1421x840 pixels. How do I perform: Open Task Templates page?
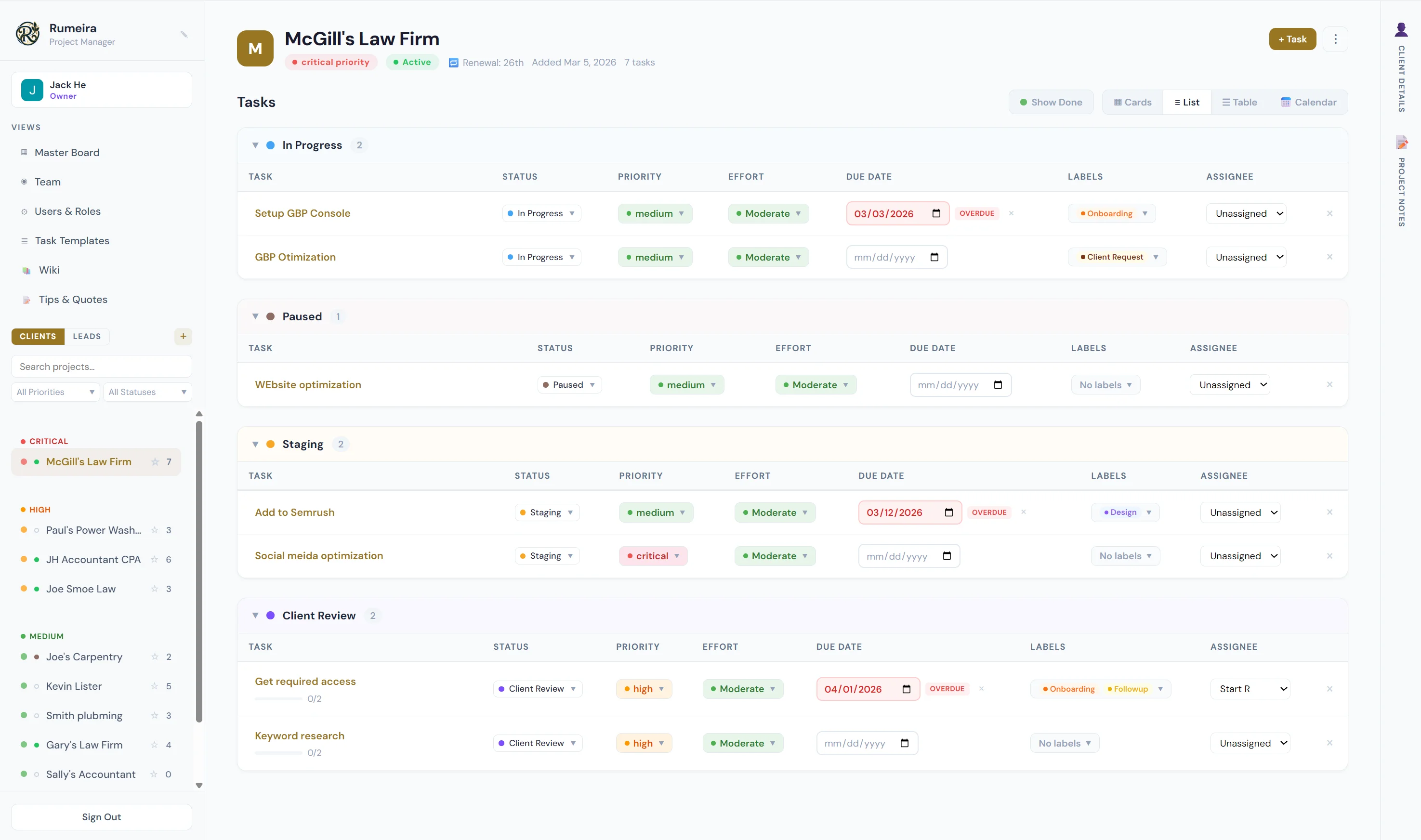pos(72,241)
